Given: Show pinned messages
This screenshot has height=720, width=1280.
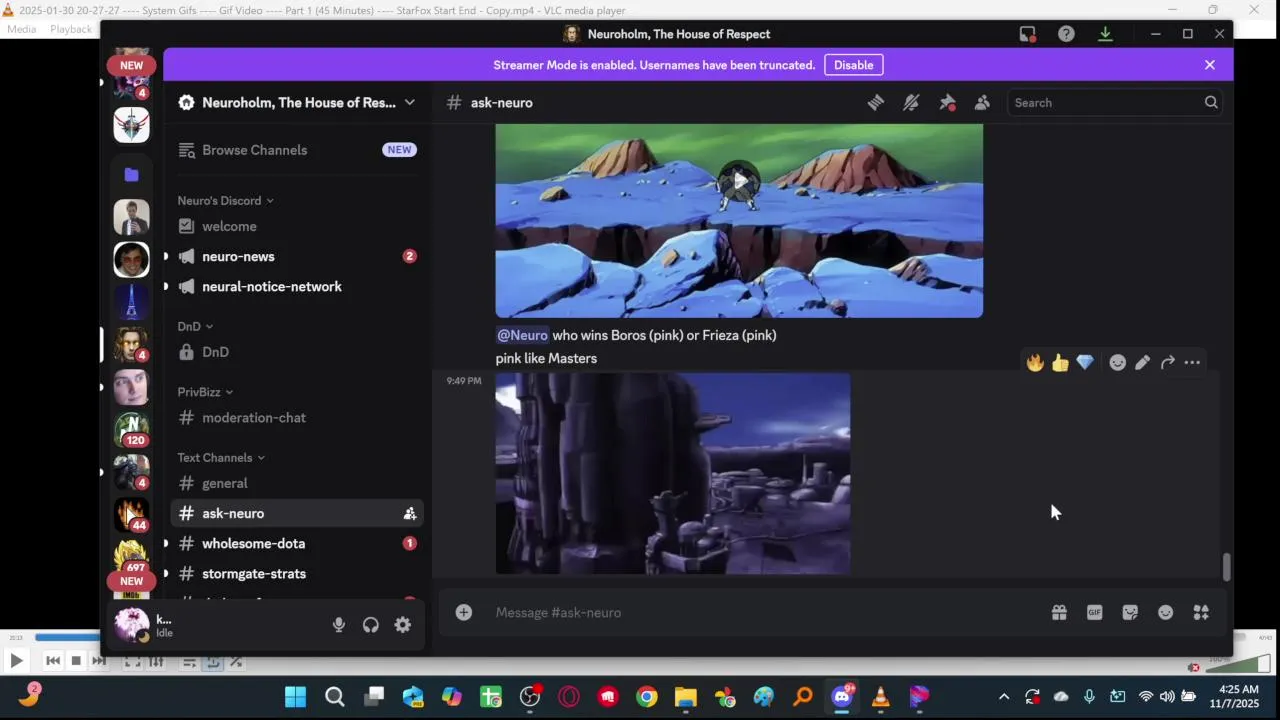Looking at the screenshot, I should (947, 103).
